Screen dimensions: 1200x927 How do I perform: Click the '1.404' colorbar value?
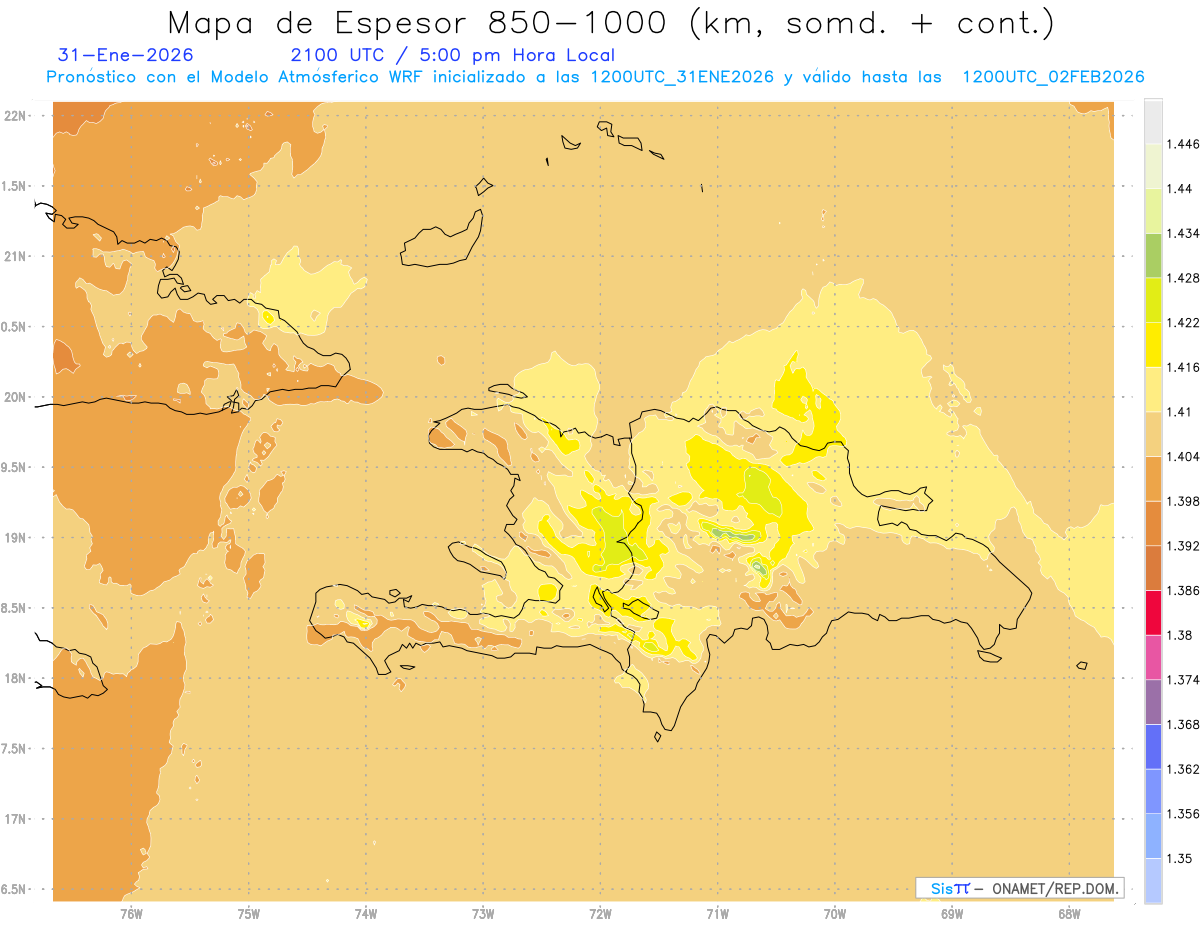[x=1182, y=457]
